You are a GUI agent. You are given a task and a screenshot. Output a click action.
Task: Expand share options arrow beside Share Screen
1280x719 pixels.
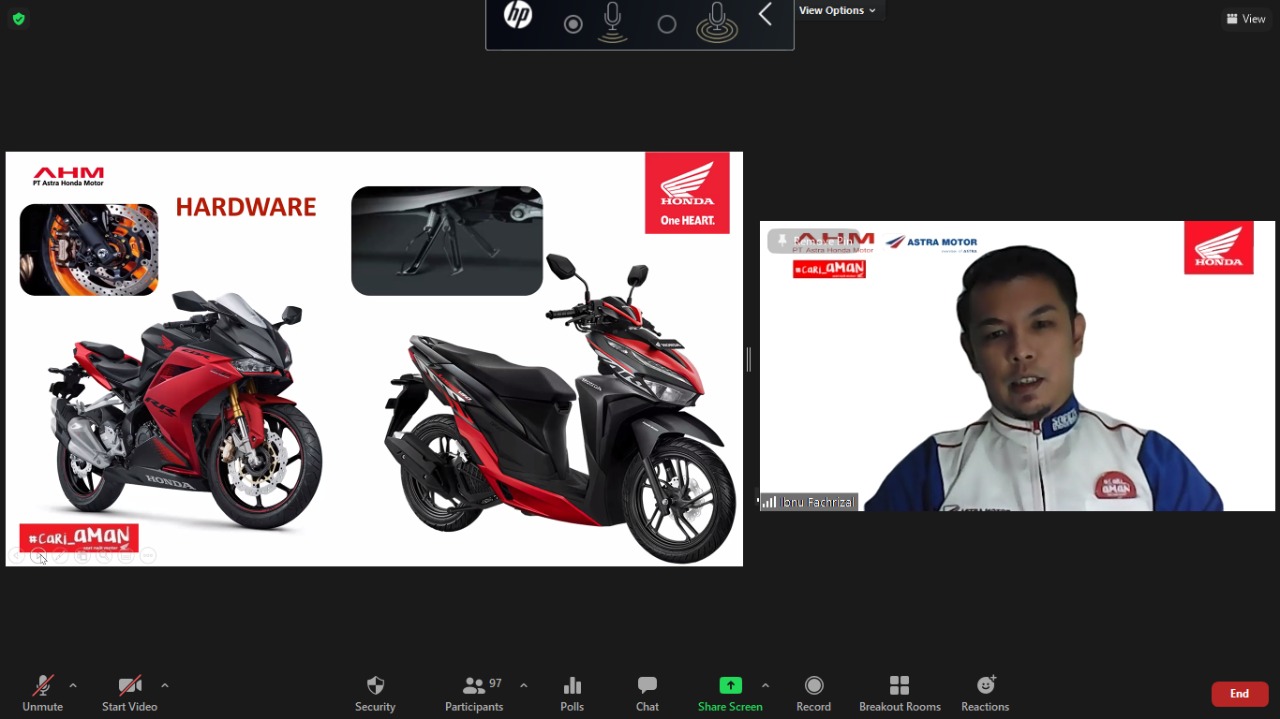[765, 686]
